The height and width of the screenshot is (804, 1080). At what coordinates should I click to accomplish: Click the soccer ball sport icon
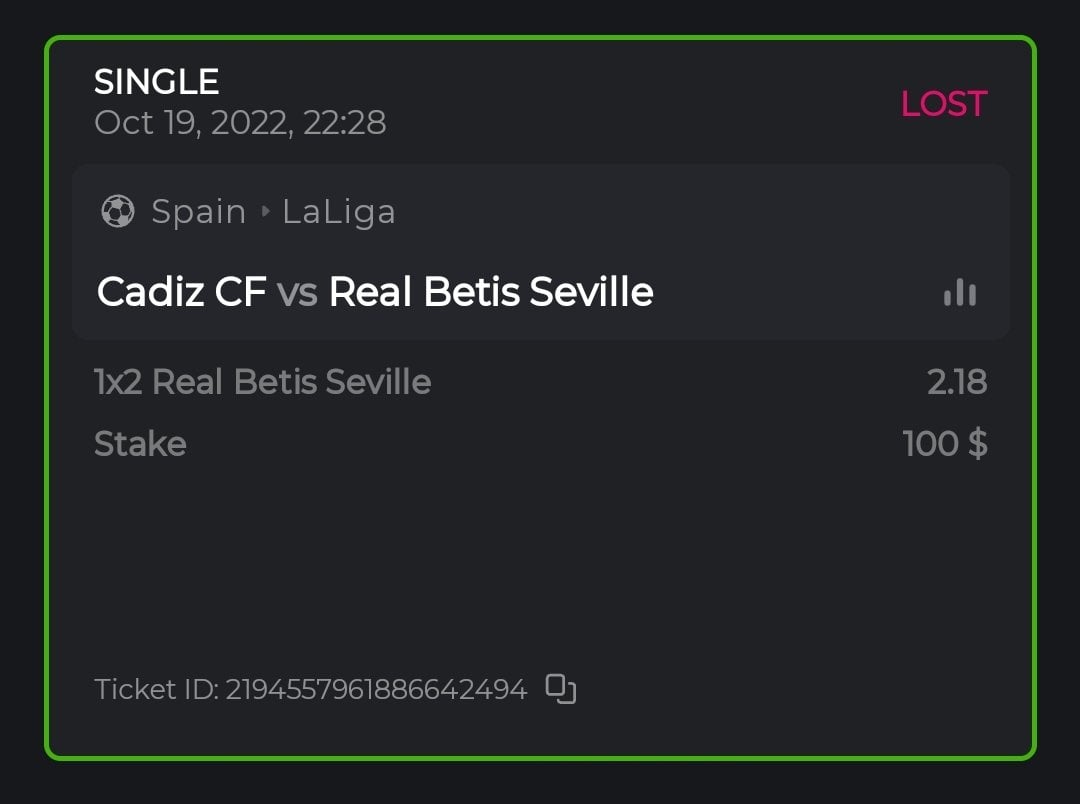click(x=118, y=211)
